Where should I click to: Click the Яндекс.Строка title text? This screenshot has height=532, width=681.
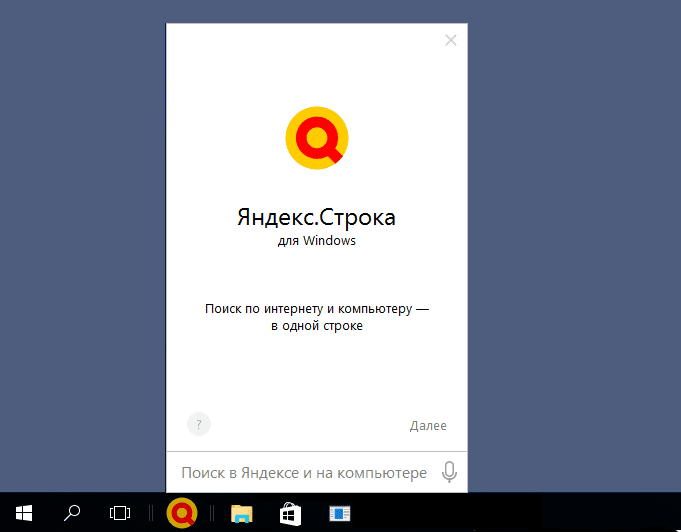click(317, 217)
